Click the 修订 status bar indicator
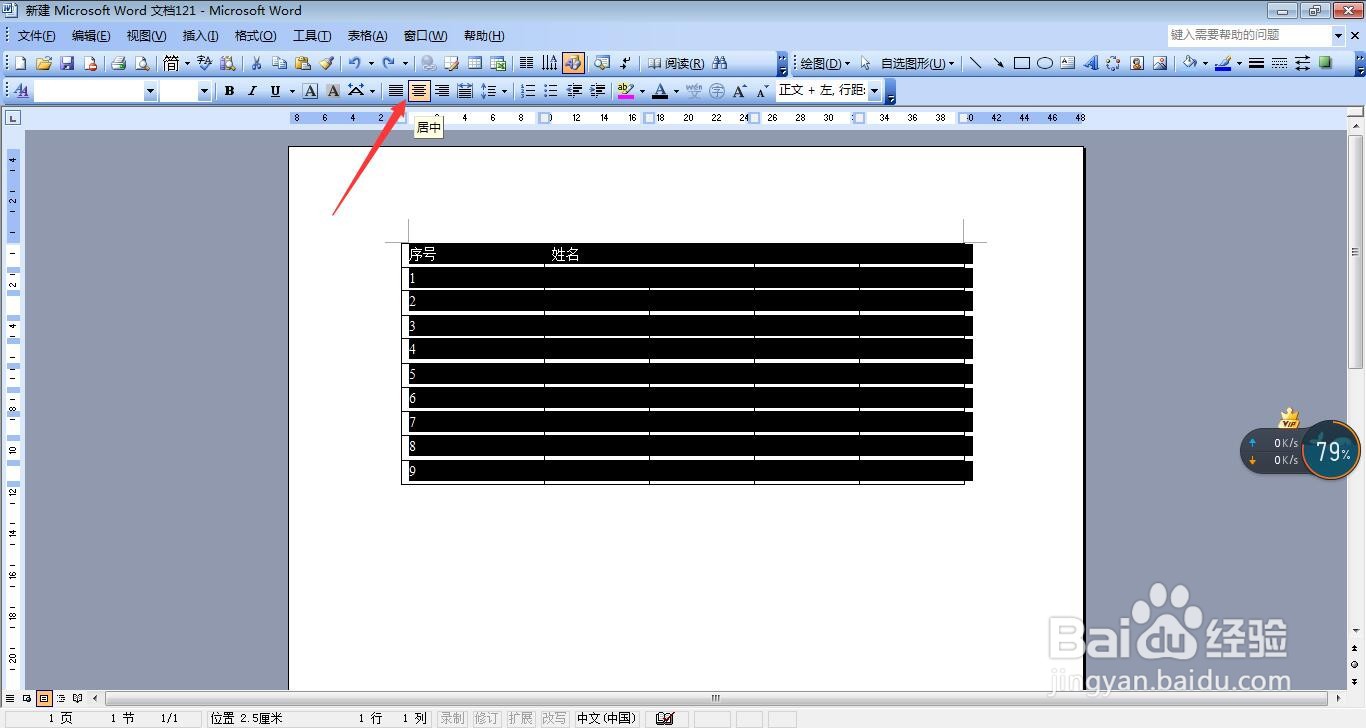The image size is (1366, 728). coord(486,718)
